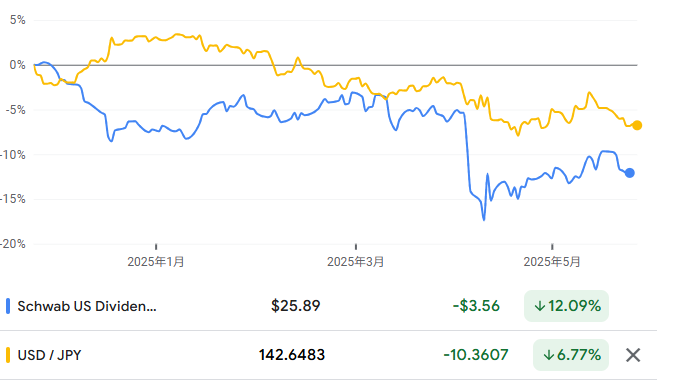The height and width of the screenshot is (382, 684).
Task: Click the down arrow in the 12.09% badge
Action: point(540,306)
